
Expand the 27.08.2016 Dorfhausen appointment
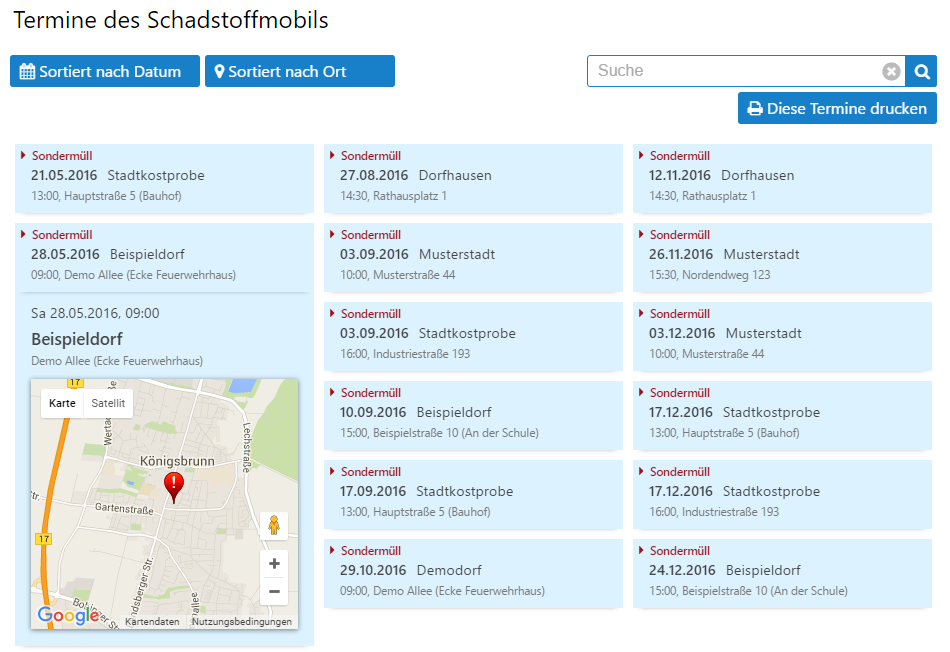(473, 178)
